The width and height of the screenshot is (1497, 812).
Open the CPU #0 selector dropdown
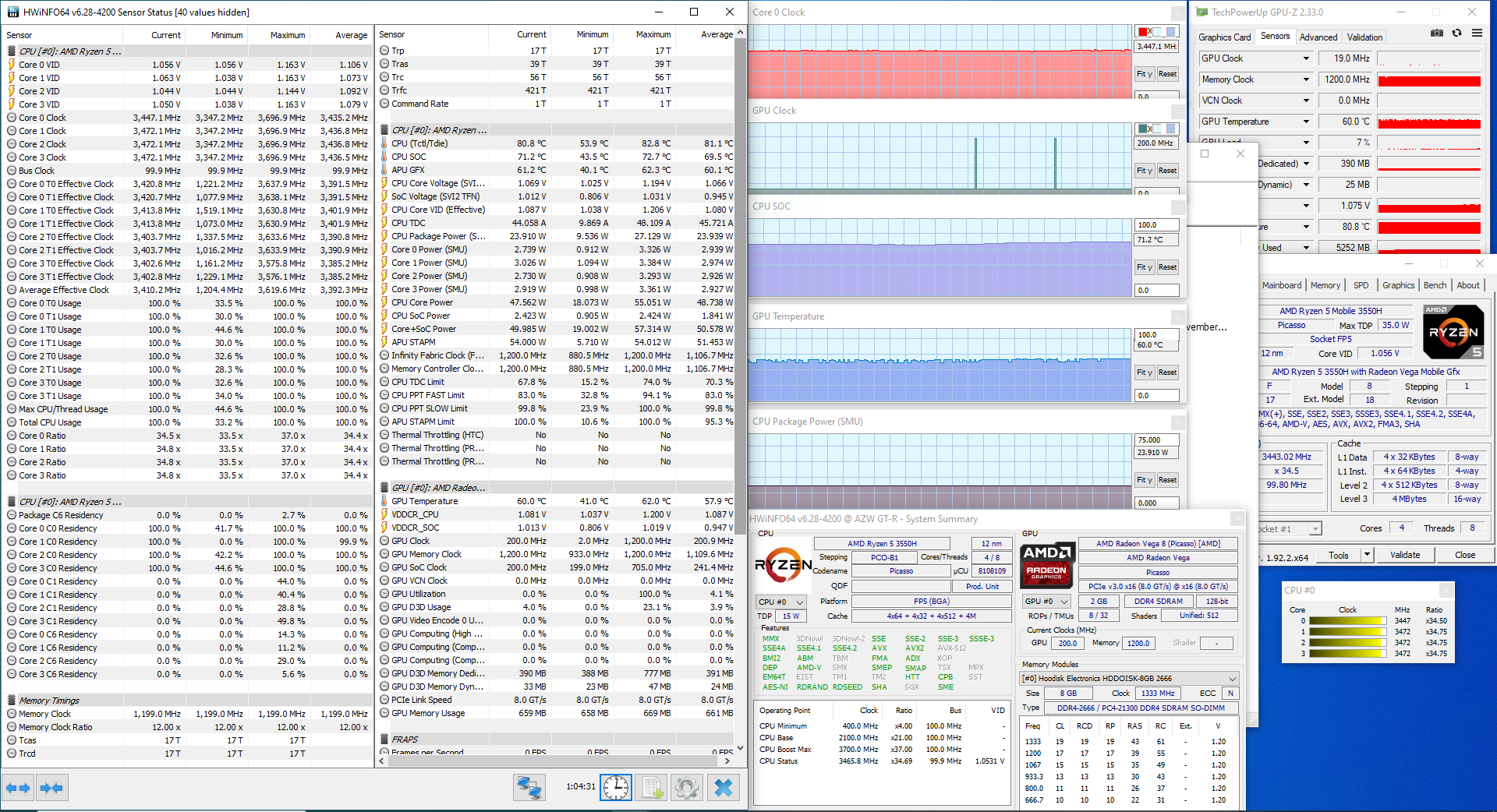(782, 602)
